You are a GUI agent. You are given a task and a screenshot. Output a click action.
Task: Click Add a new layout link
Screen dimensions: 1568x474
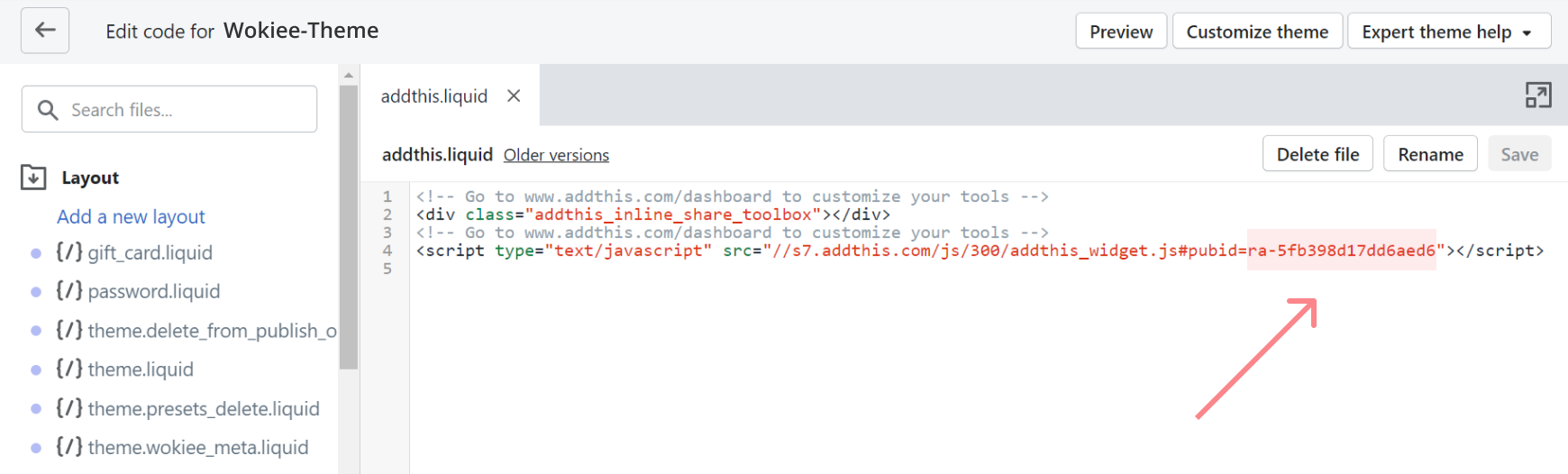(131, 216)
